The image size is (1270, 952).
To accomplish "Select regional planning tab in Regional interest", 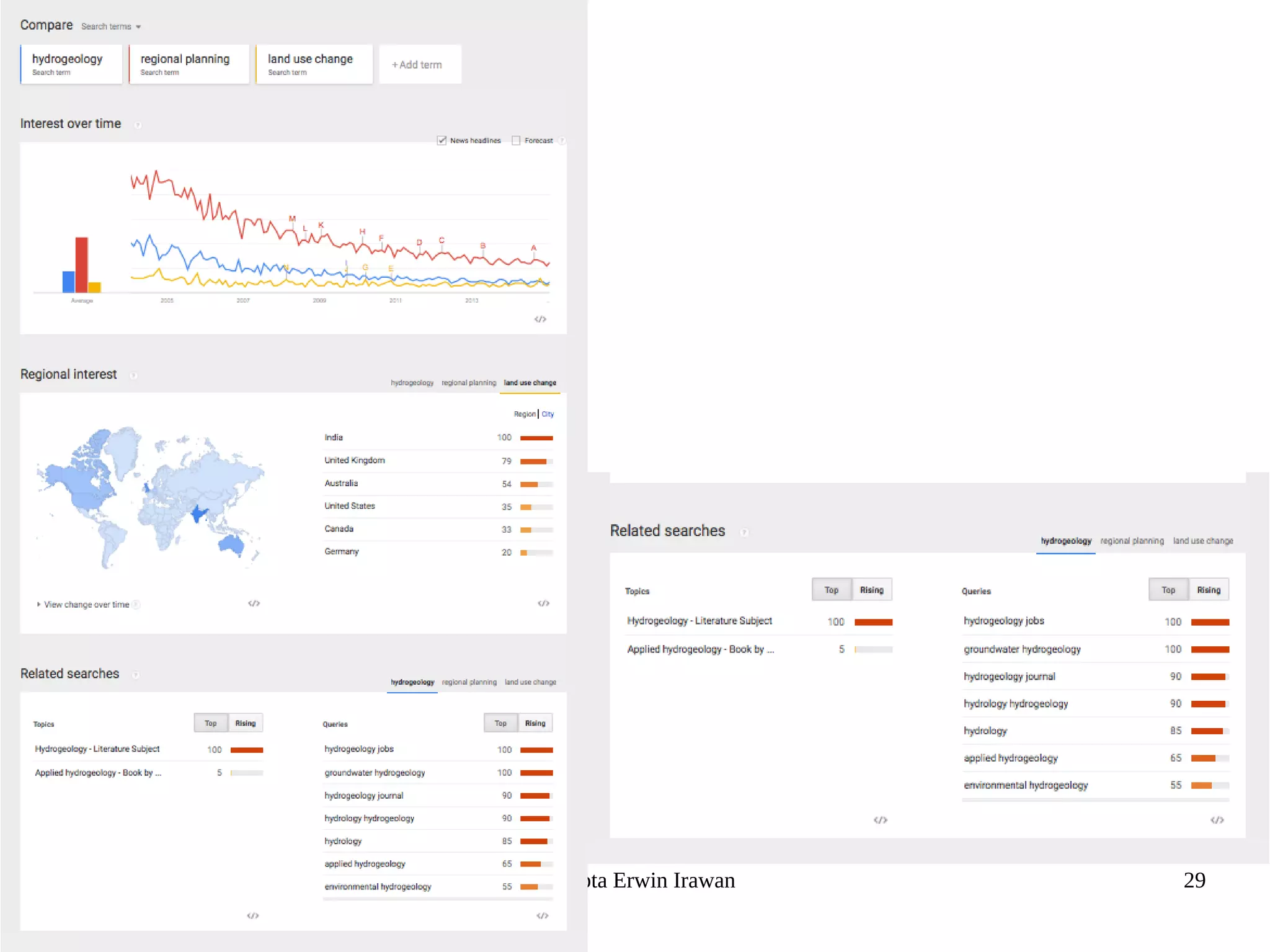I will tap(469, 383).
